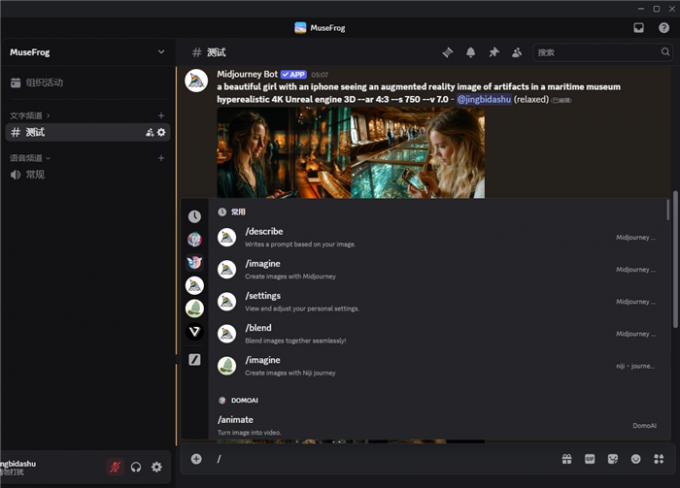Click the command list scrollbar

tap(667, 210)
